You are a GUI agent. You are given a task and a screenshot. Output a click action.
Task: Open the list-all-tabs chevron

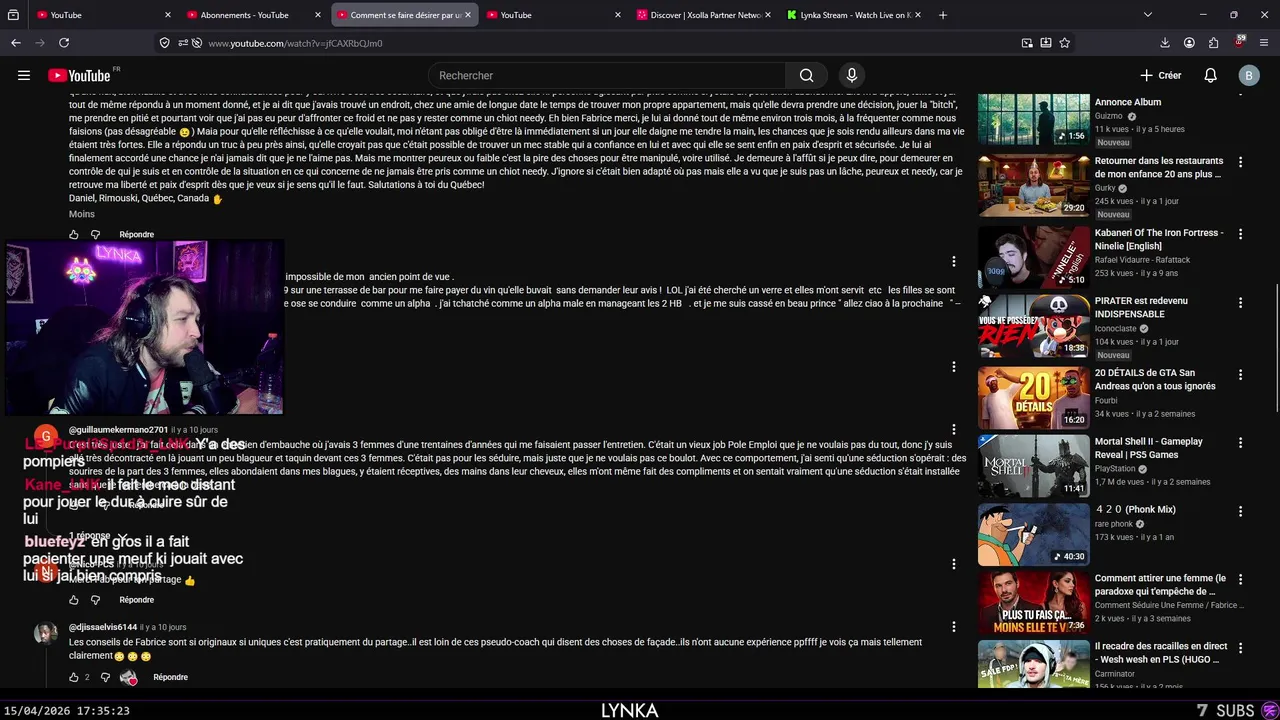point(1148,15)
